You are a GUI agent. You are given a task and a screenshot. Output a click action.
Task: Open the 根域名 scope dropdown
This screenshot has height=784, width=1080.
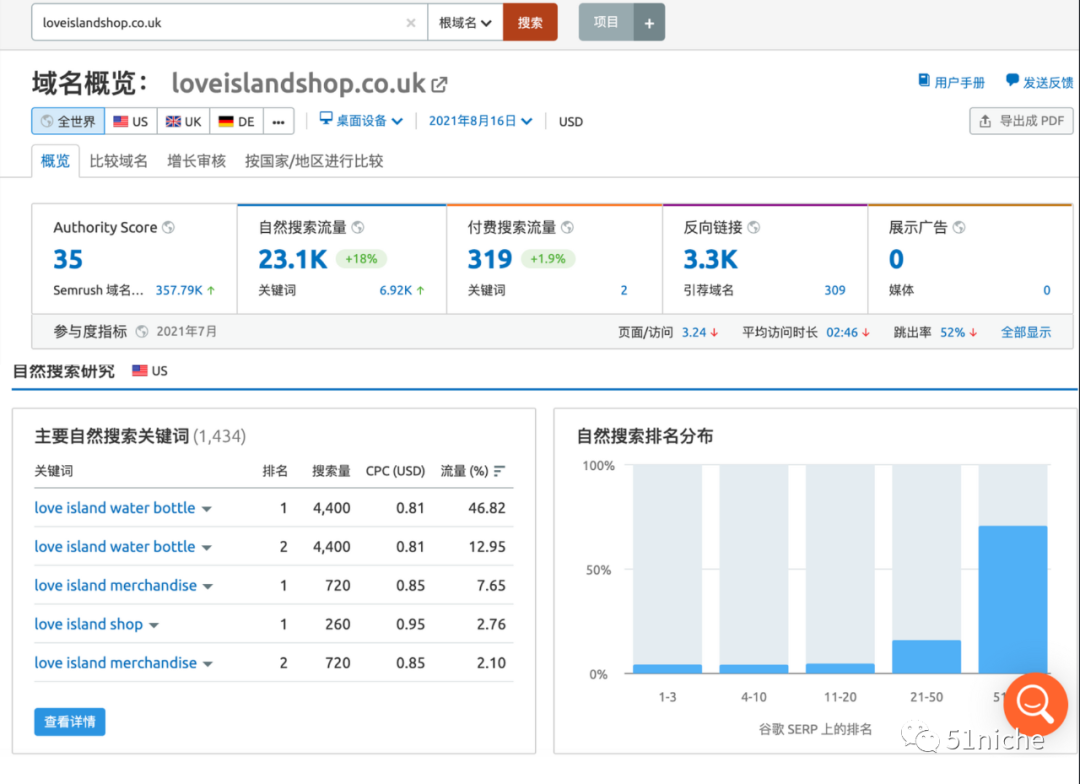tap(465, 23)
